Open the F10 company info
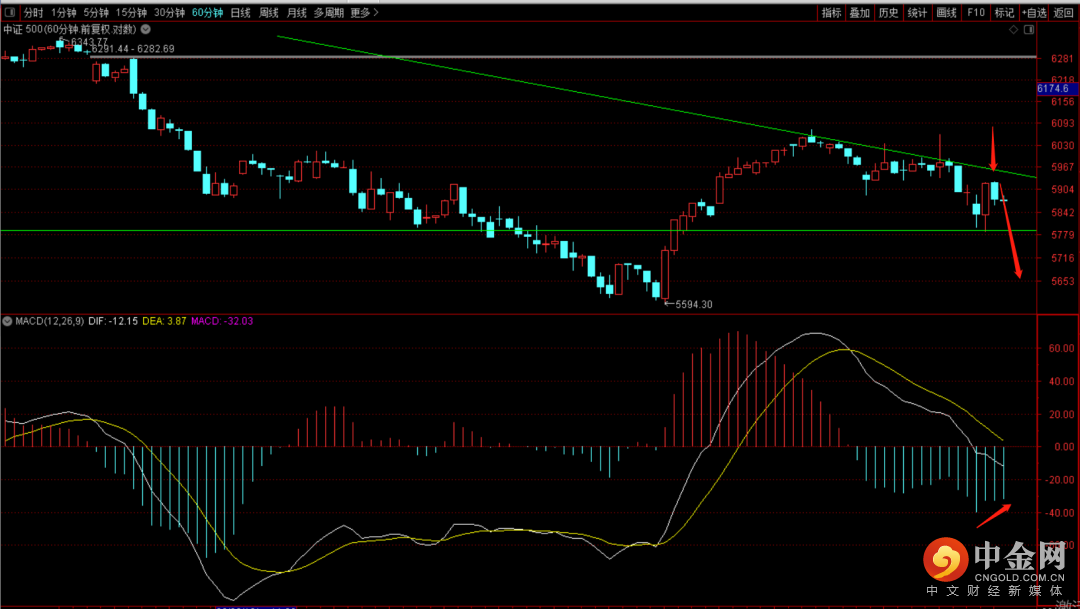The height and width of the screenshot is (609, 1080). click(x=976, y=13)
